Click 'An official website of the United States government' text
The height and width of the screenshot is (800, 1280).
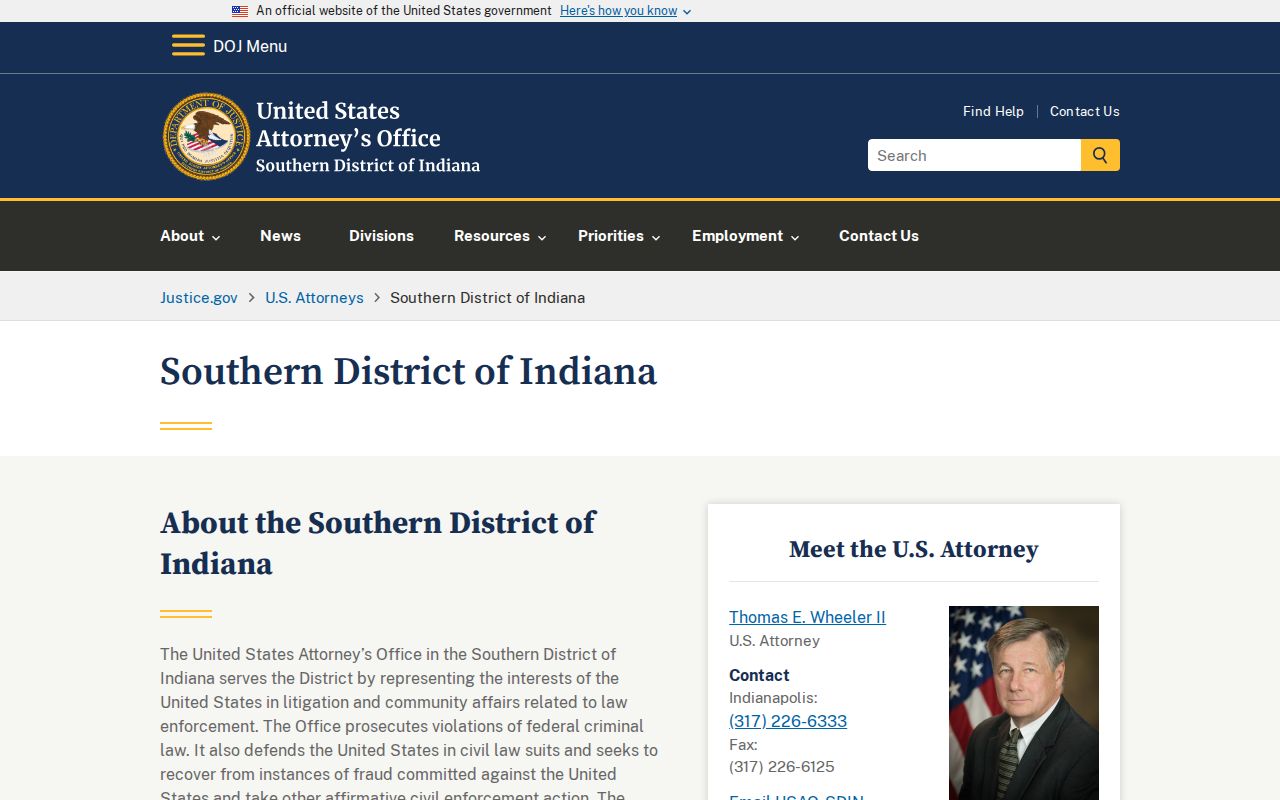tap(404, 11)
